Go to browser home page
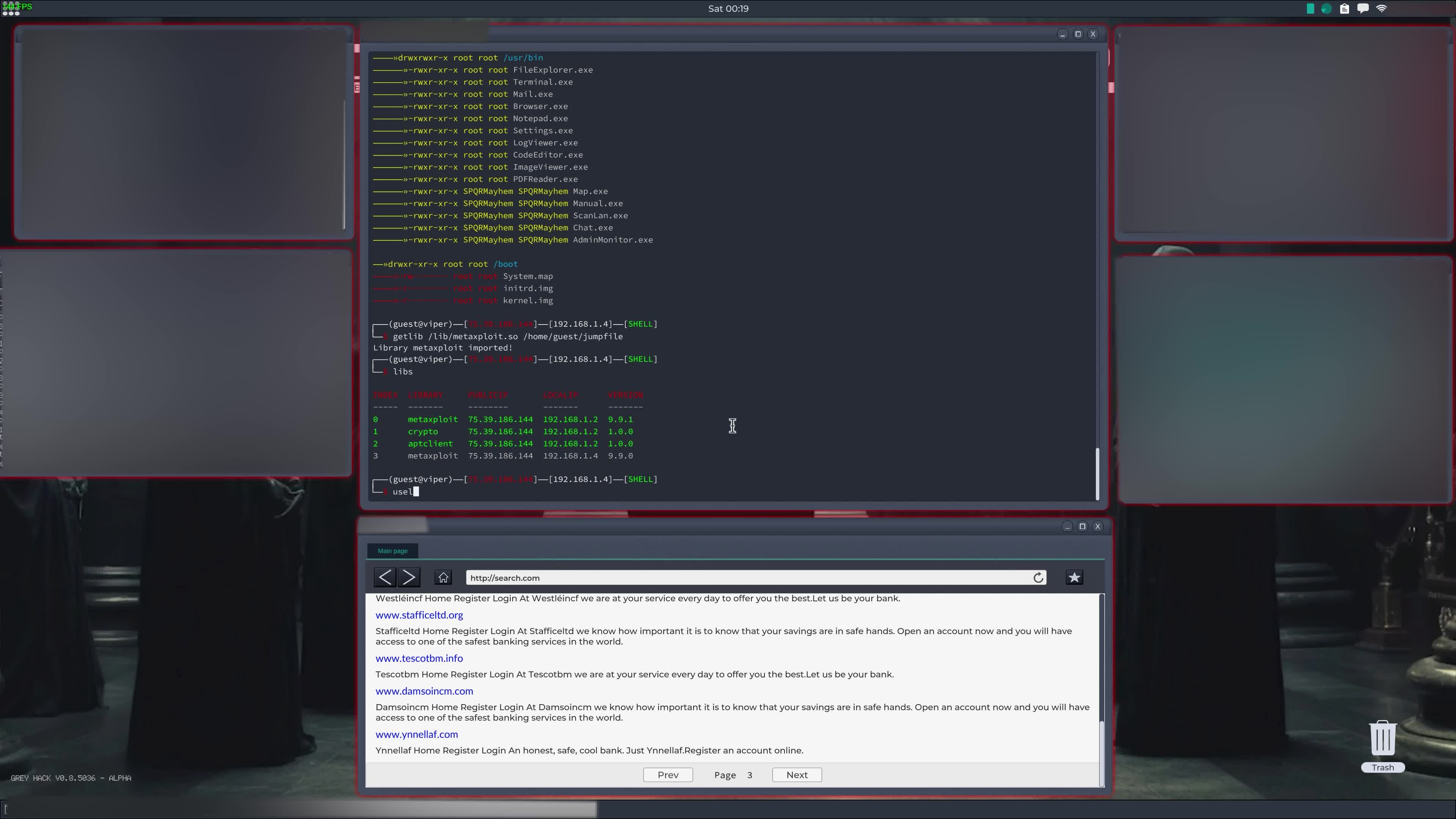Image resolution: width=1456 pixels, height=819 pixels. coord(443,577)
